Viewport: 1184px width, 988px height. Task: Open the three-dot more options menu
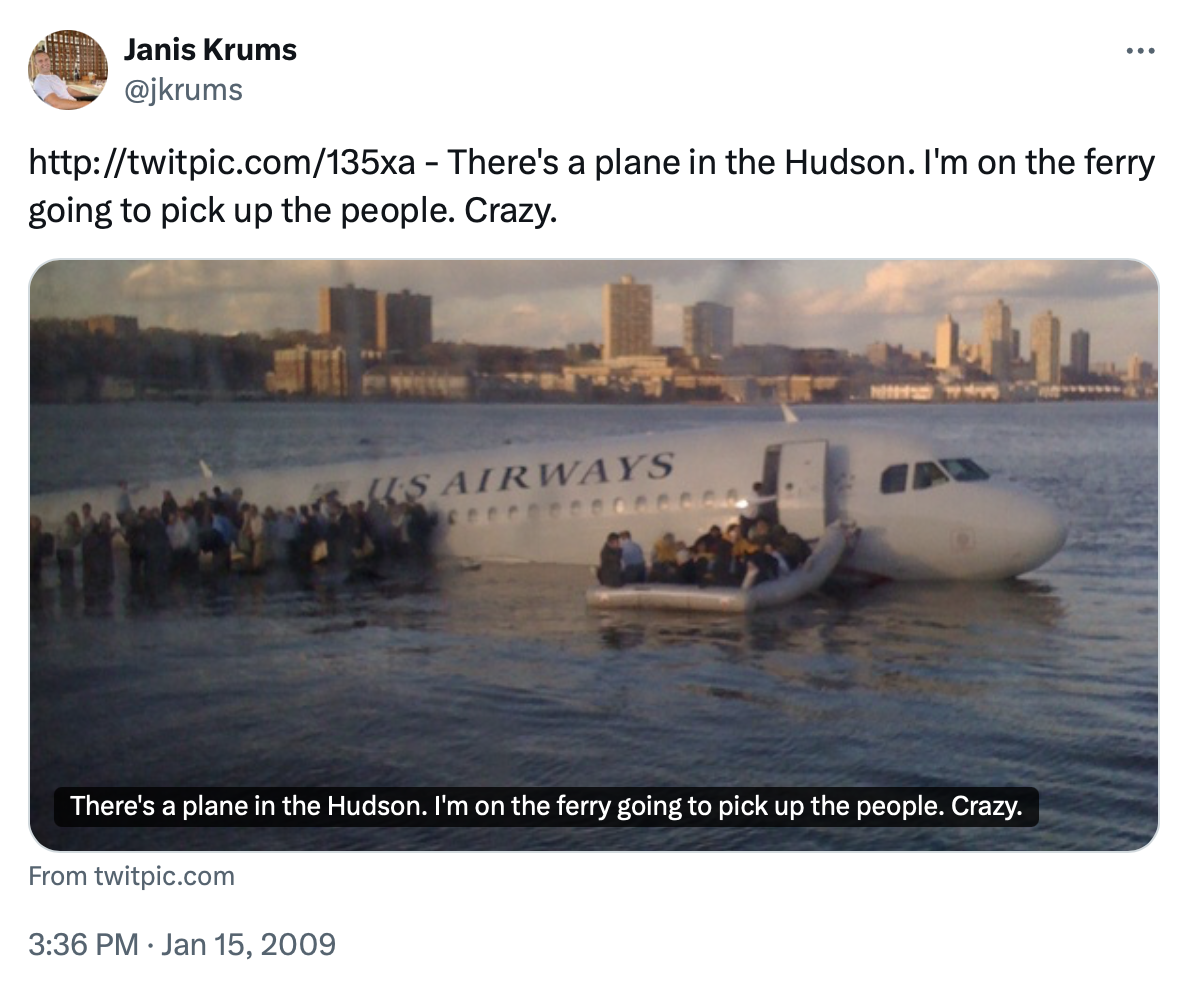click(1139, 50)
